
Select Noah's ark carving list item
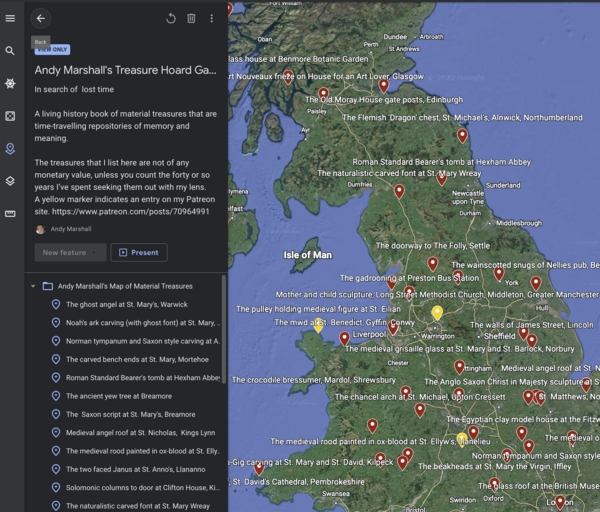143,323
